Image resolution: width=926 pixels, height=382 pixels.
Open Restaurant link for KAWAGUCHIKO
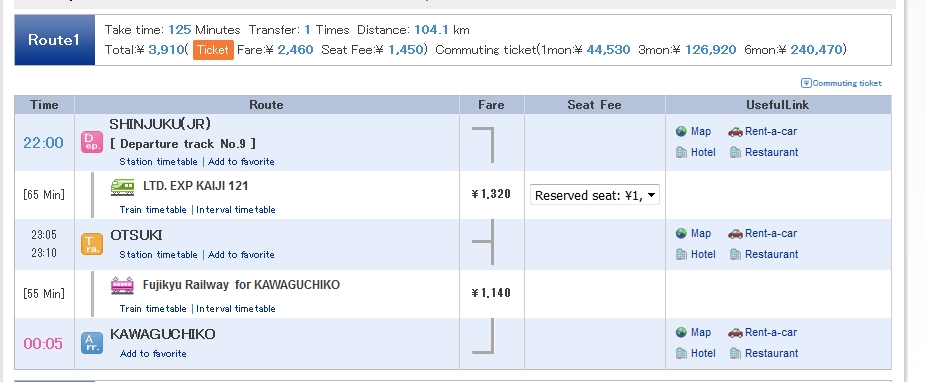tap(764, 353)
